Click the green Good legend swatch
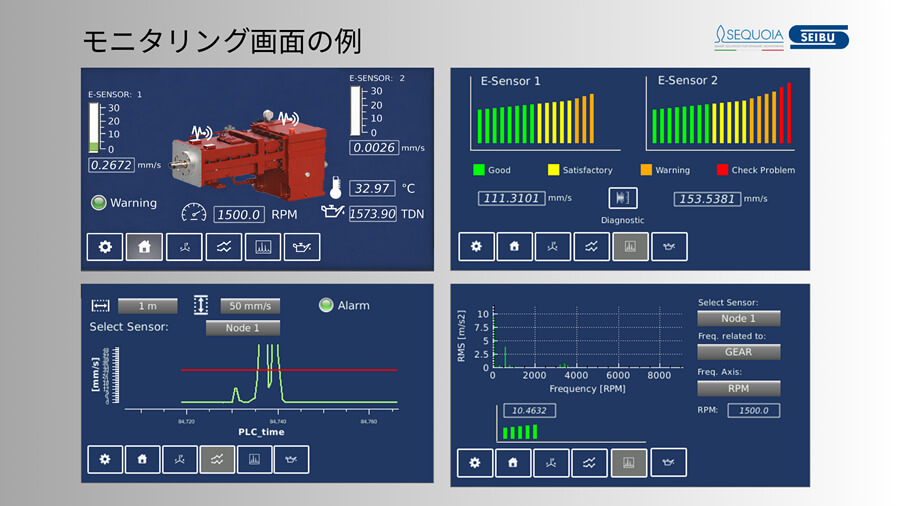 479,170
